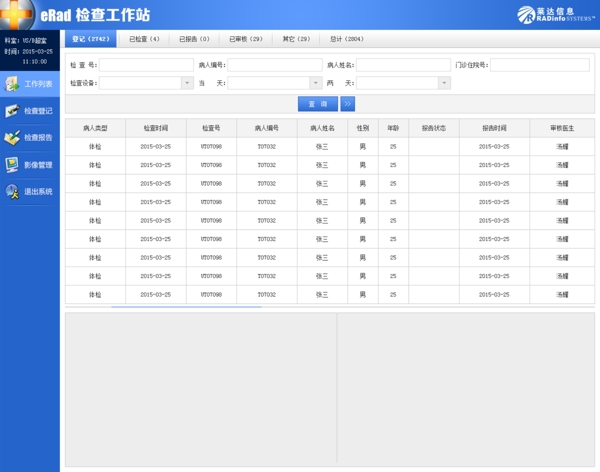Click the 检查号 input field
Viewport: 600px width, 472px height.
[146, 65]
